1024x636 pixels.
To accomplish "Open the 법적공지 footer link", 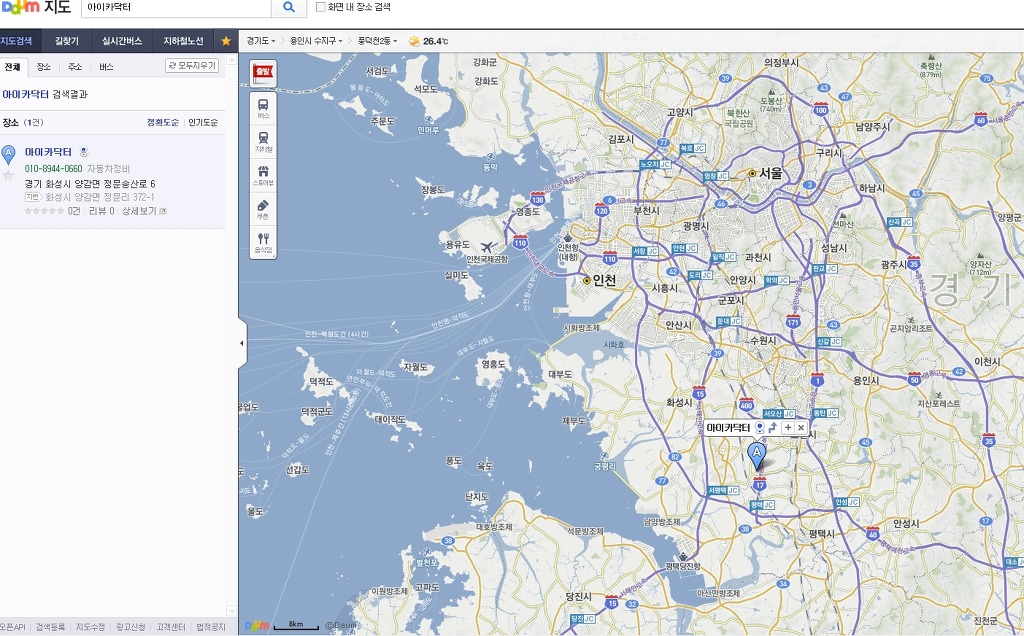I will [x=210, y=627].
